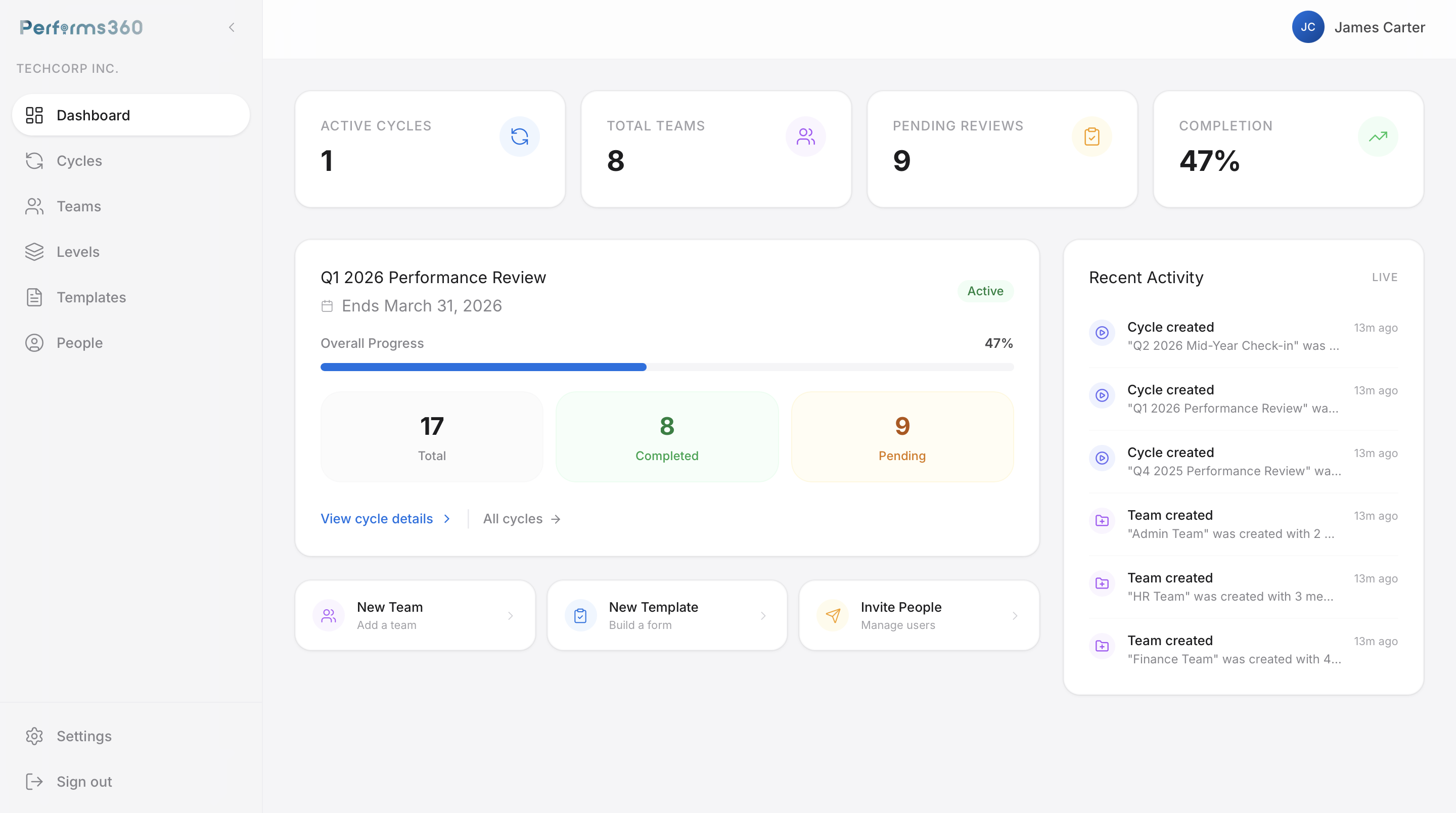Viewport: 1456px width, 813px height.
Task: Click the Total Teams people icon
Action: click(805, 136)
